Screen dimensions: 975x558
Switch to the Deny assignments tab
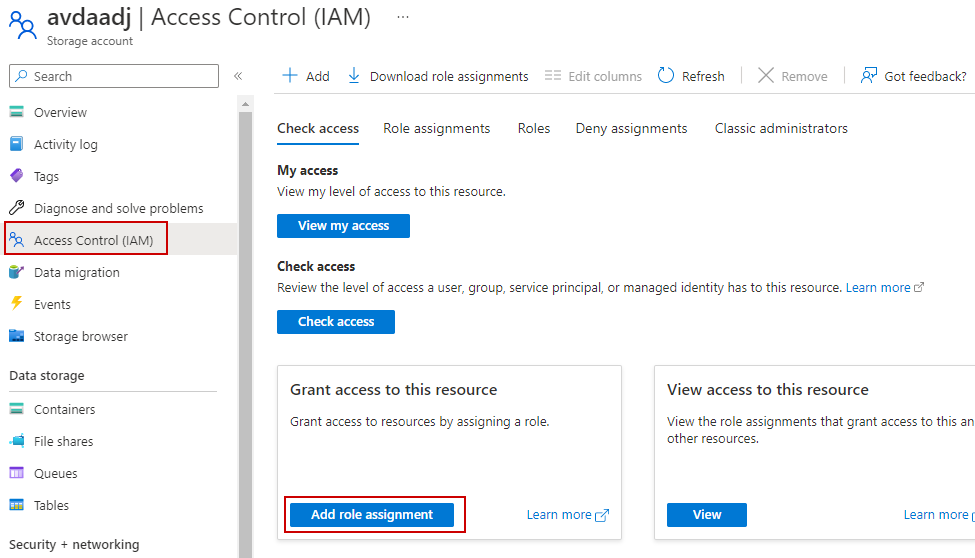click(x=631, y=129)
